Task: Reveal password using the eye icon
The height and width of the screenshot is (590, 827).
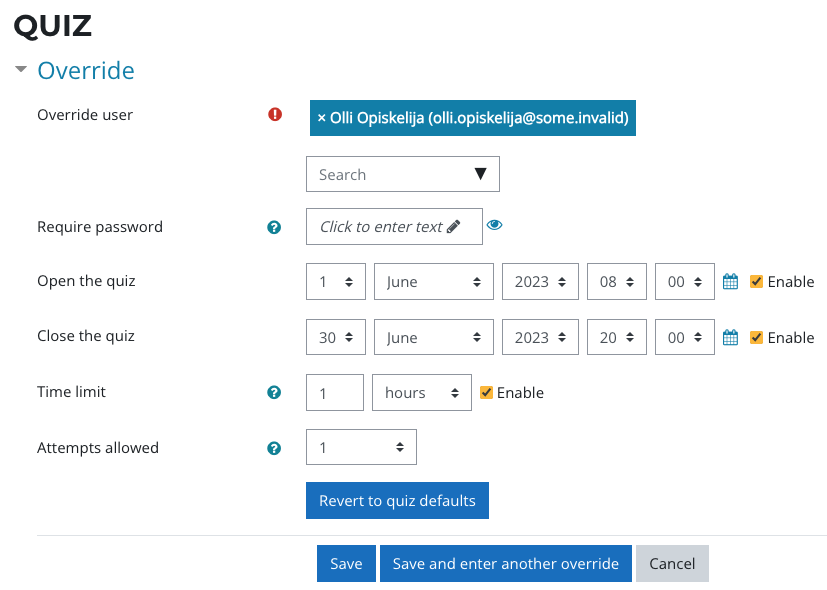Action: click(x=494, y=226)
